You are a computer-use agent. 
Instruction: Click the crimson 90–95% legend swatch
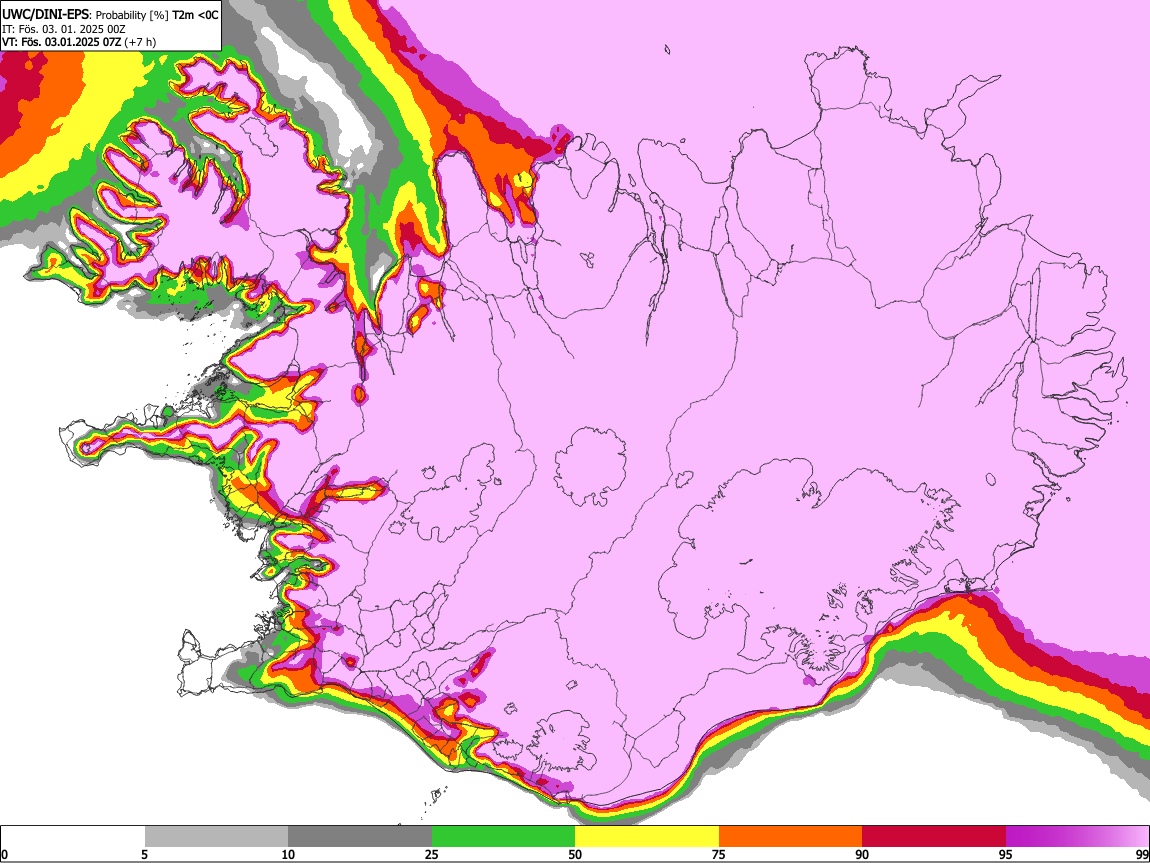click(x=934, y=837)
